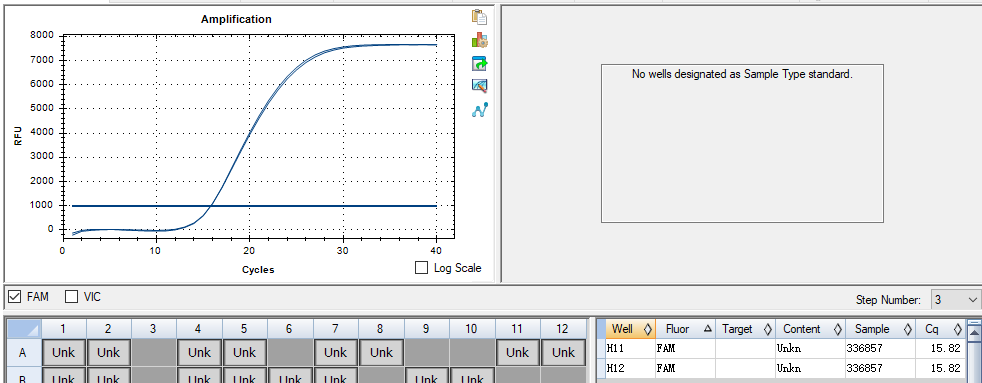Select plate column 4 header
Screen dimensions: 982x383
199,329
